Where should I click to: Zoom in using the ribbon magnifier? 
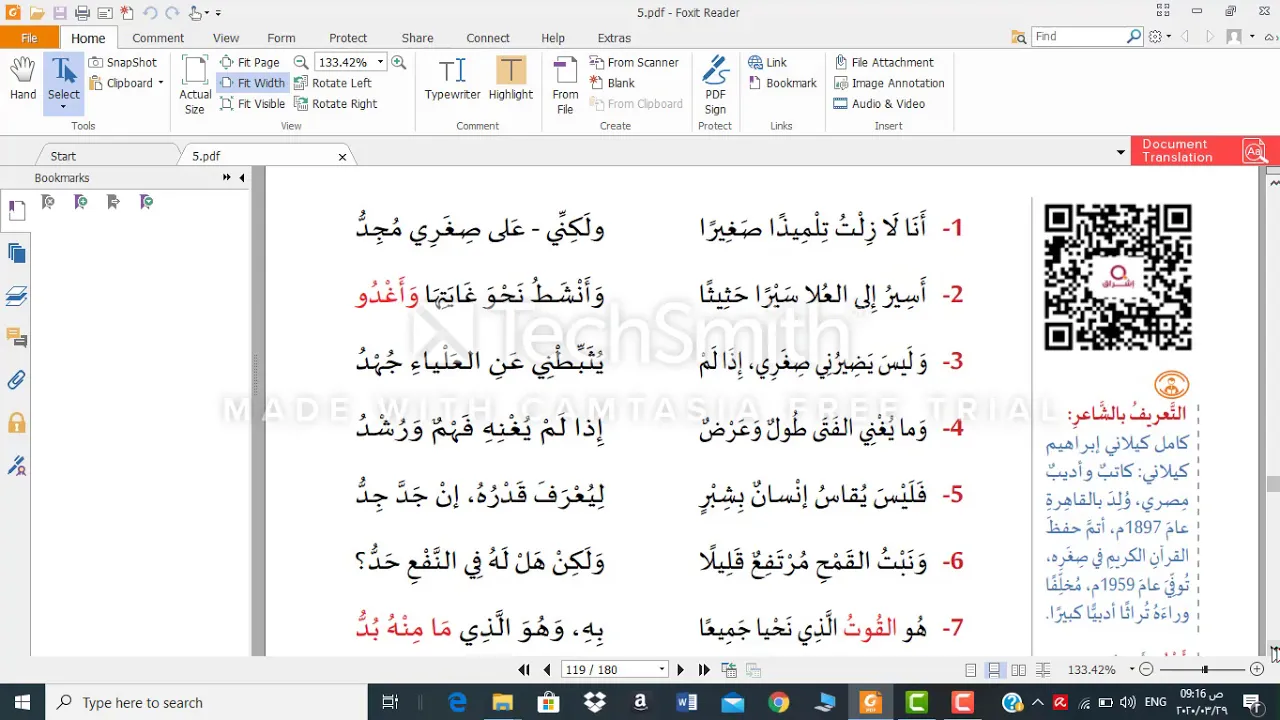click(x=398, y=62)
